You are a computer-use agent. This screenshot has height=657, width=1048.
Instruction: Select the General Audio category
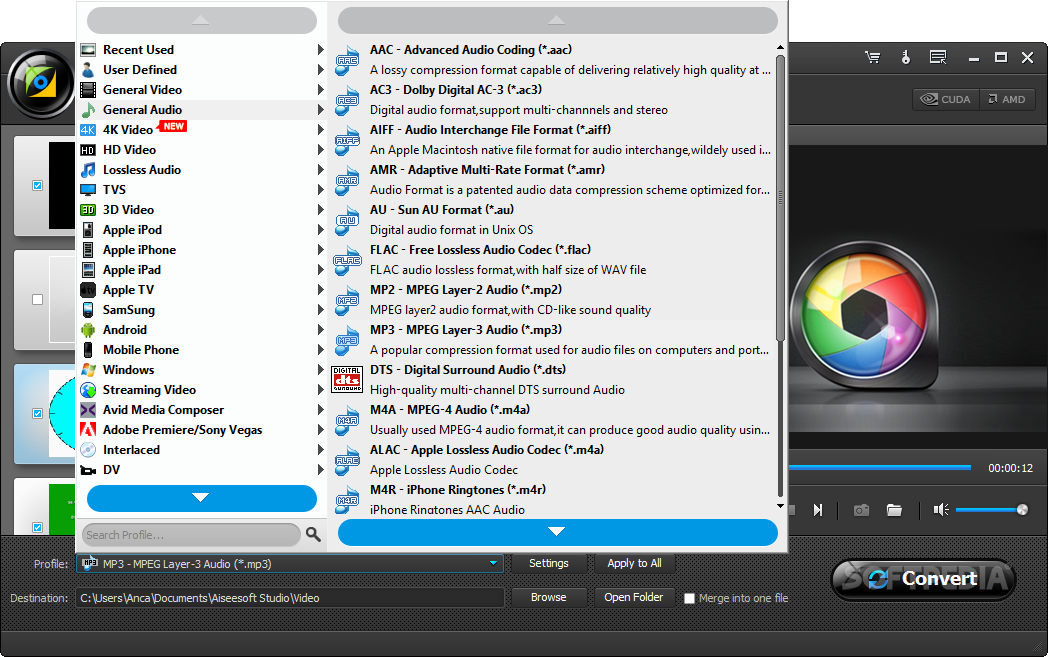[202, 110]
